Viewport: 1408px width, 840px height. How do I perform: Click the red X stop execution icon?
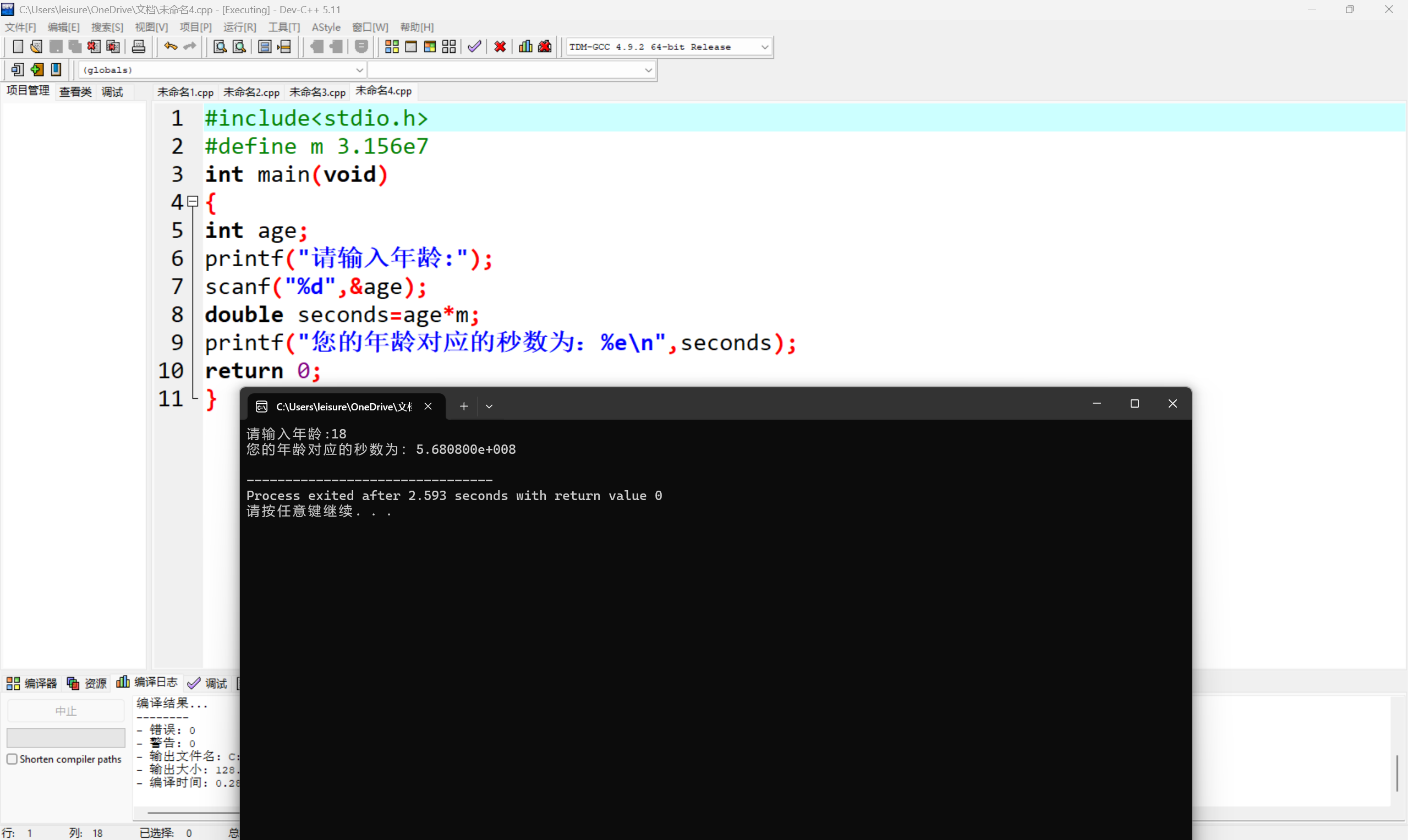click(500, 46)
